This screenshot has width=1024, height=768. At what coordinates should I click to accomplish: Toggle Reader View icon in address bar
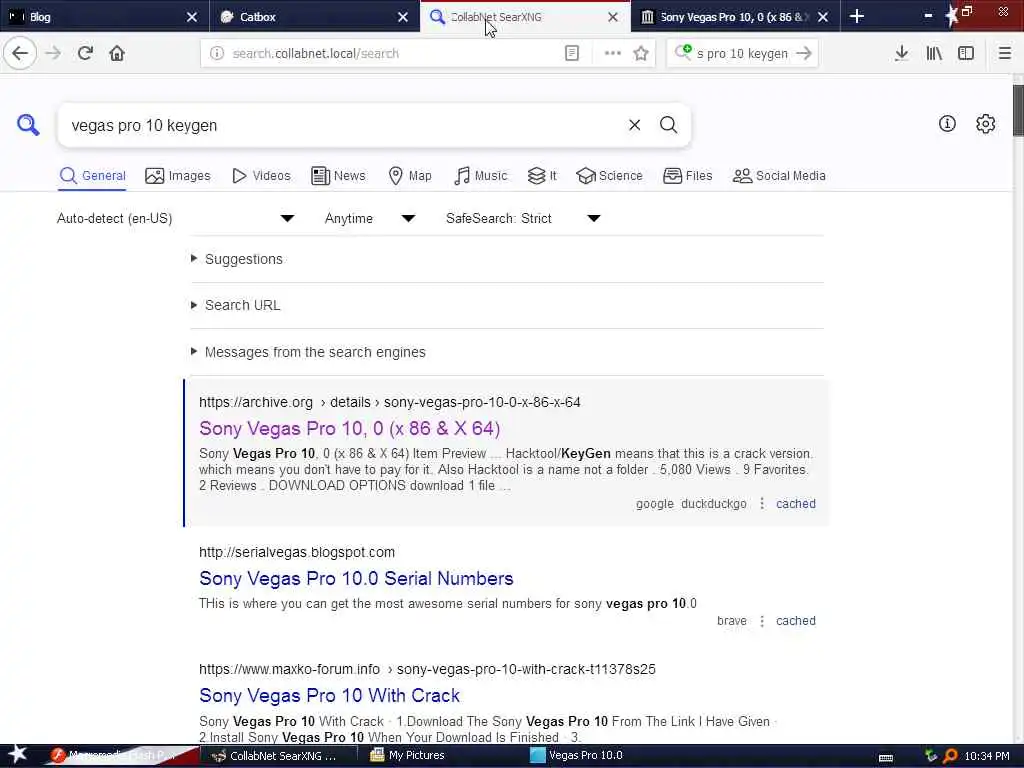click(x=571, y=54)
